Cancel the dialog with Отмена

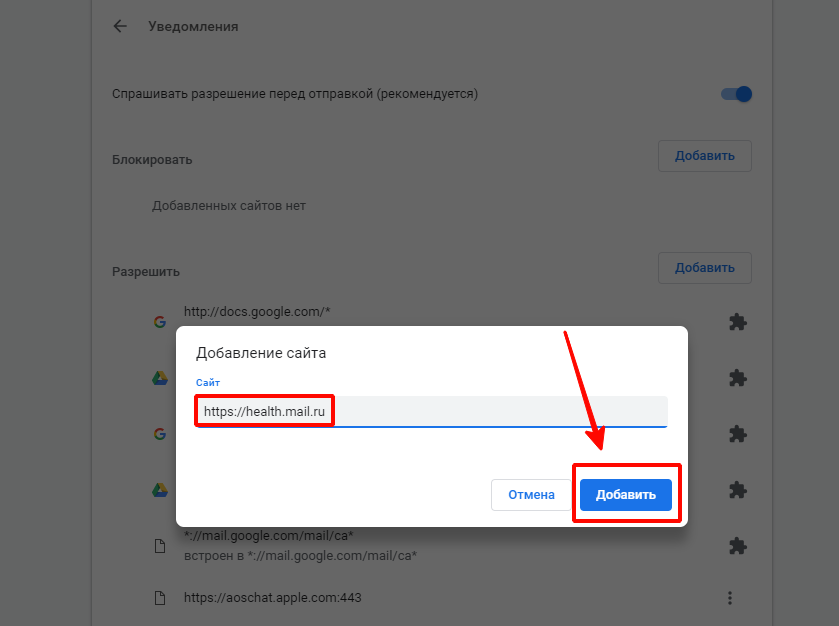coord(531,495)
